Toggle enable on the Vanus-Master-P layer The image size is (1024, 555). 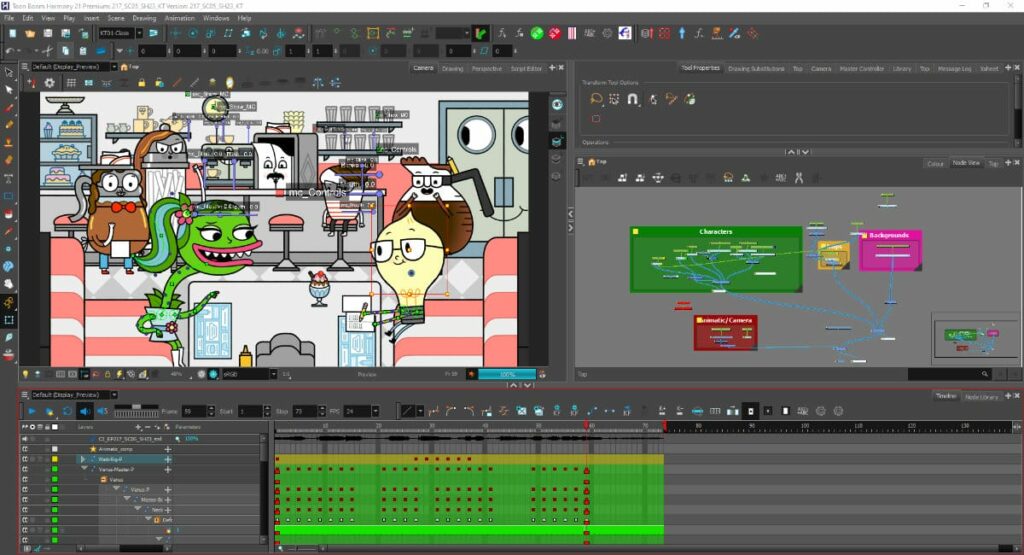(25, 469)
